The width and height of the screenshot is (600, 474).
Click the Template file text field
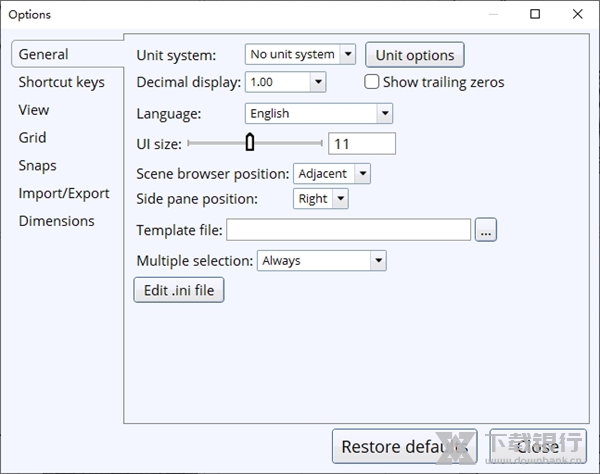348,230
